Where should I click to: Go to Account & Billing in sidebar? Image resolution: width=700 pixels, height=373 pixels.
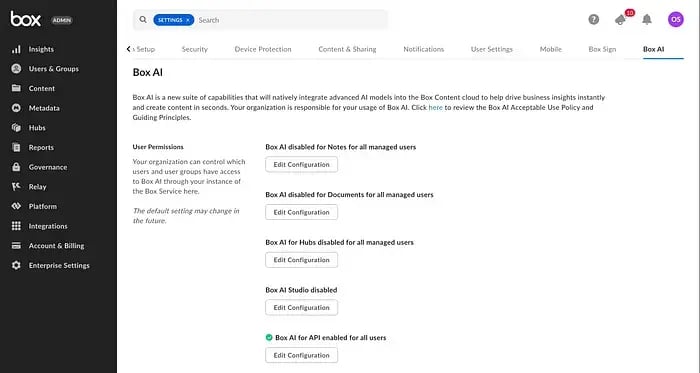56,245
